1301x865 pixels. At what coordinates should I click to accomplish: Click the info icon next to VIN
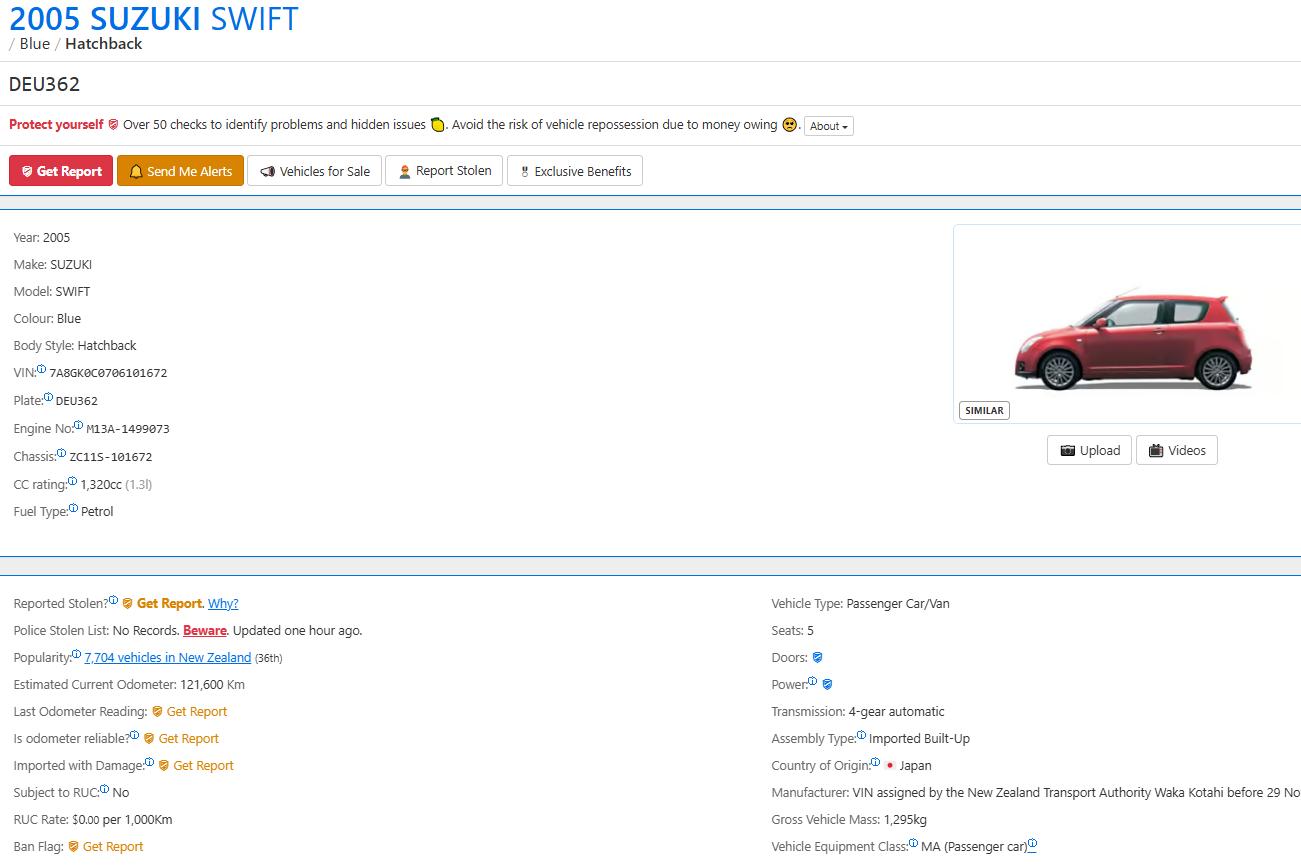point(42,369)
